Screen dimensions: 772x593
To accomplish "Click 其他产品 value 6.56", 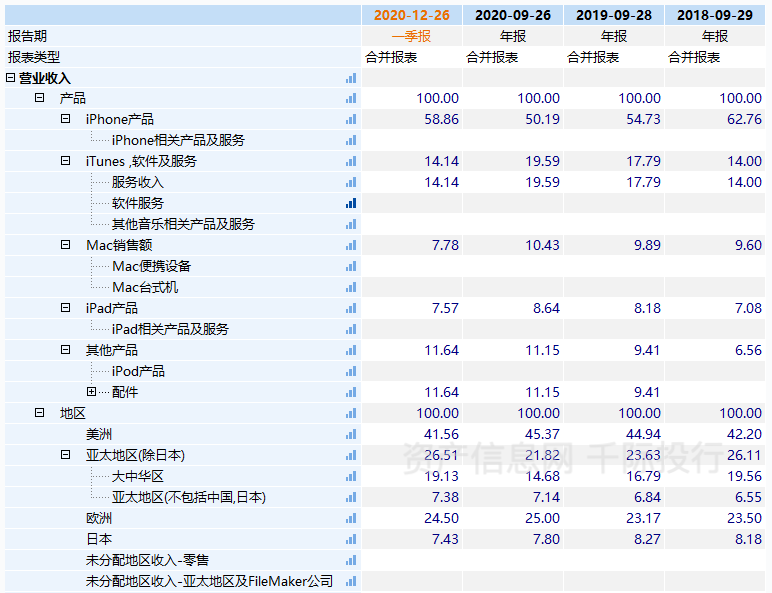I will 748,350.
